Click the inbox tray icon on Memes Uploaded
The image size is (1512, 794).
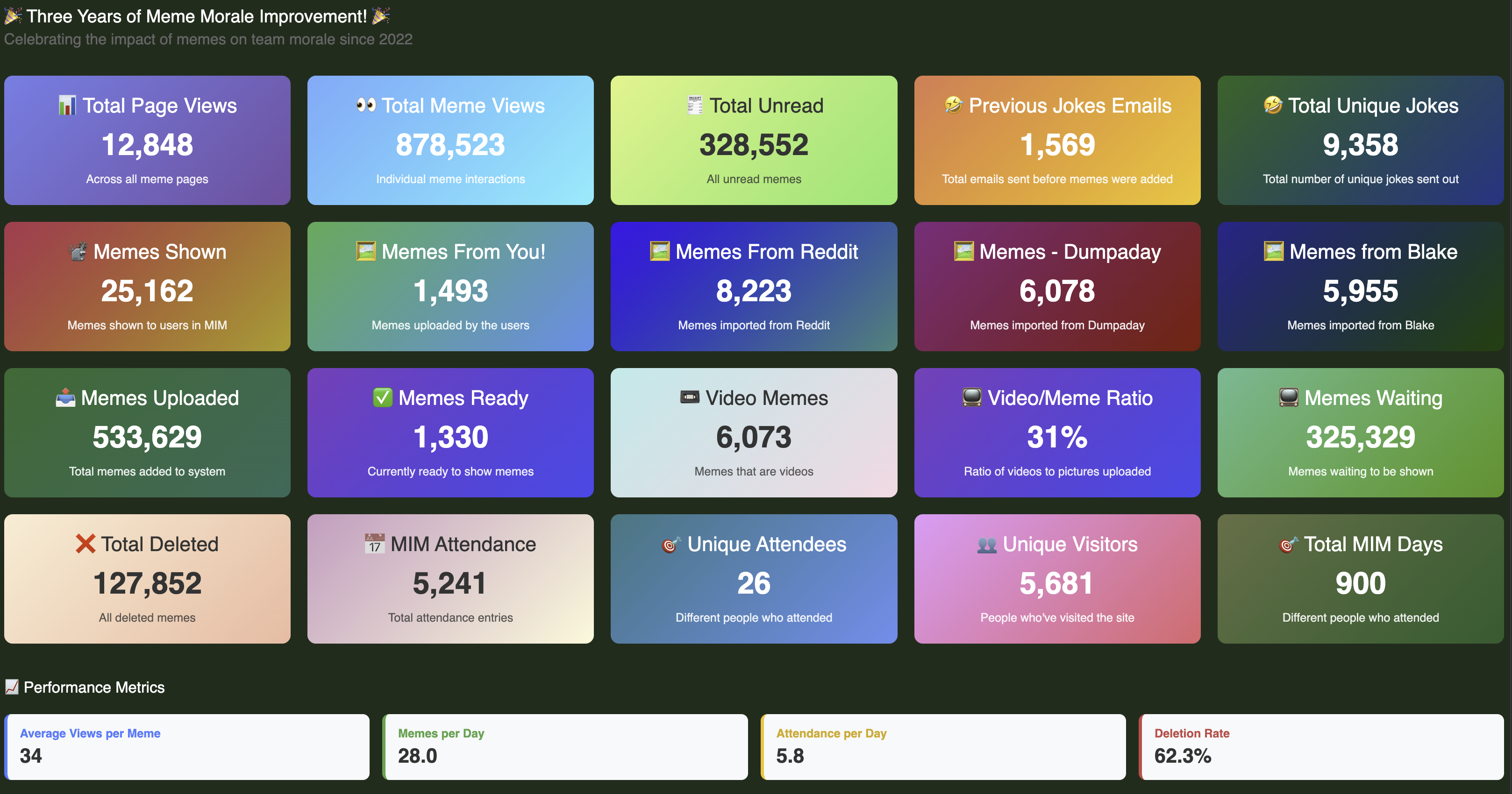[65, 398]
